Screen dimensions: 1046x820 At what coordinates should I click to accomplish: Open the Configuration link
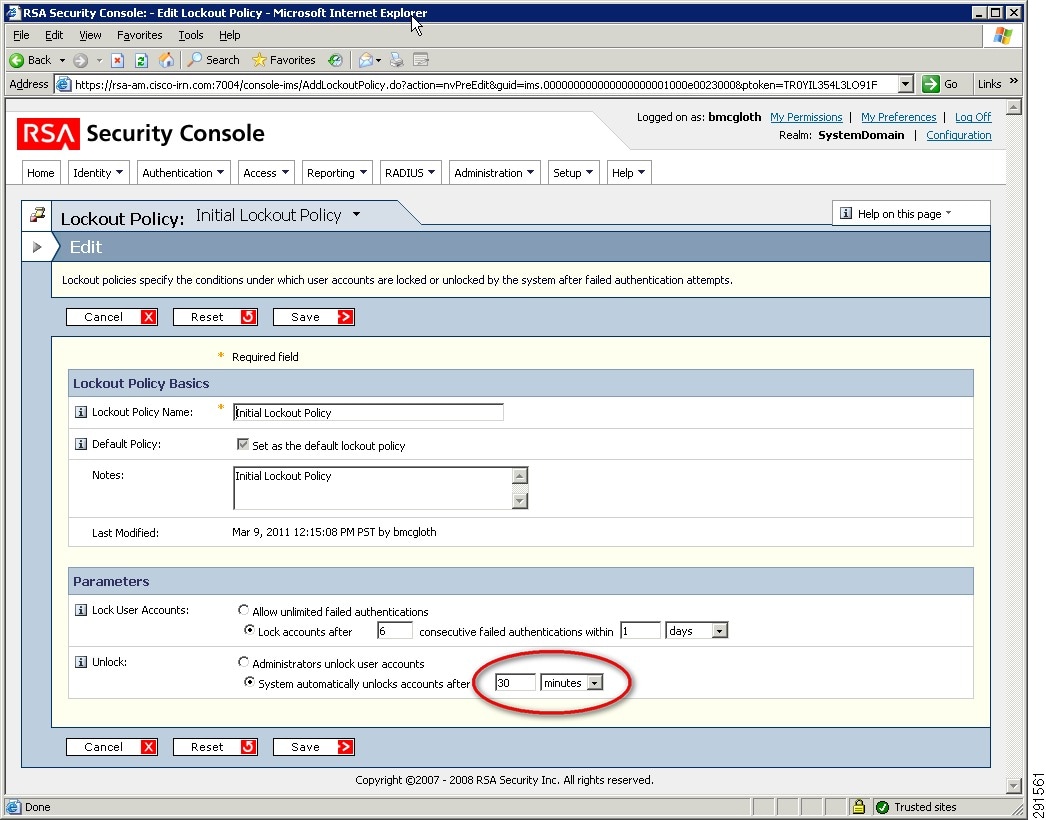coord(959,135)
